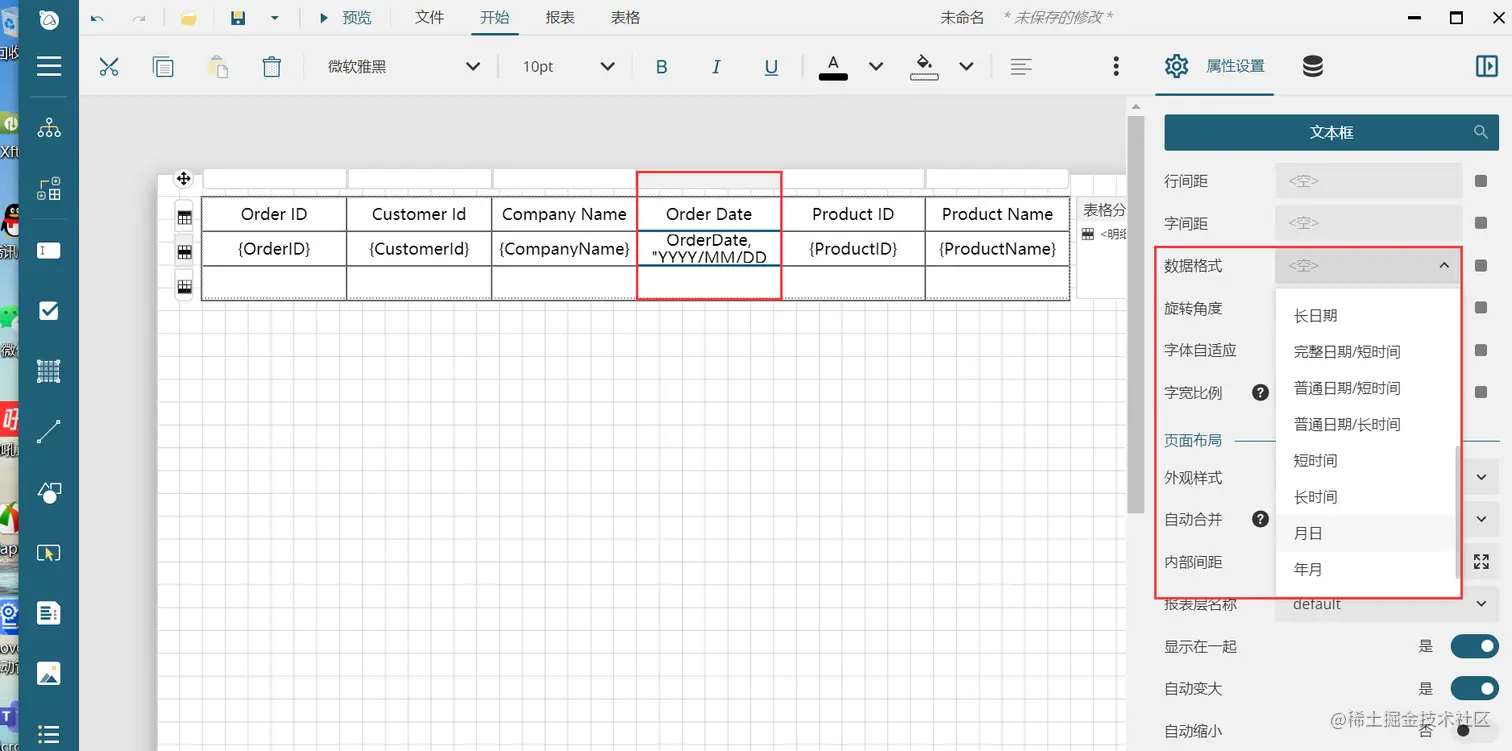Select the table grid control in the sidebar
This screenshot has height=751, width=1512.
[49, 372]
